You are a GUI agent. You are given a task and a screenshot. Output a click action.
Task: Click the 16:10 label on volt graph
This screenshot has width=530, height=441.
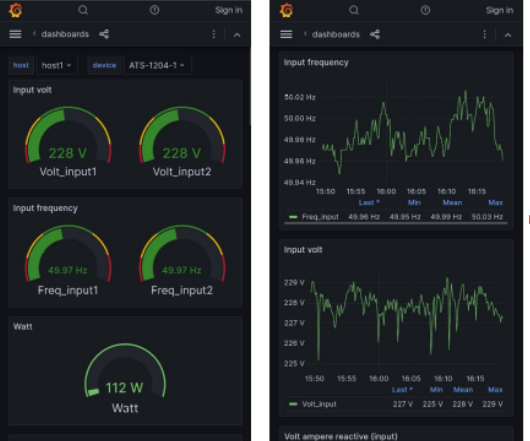click(443, 378)
